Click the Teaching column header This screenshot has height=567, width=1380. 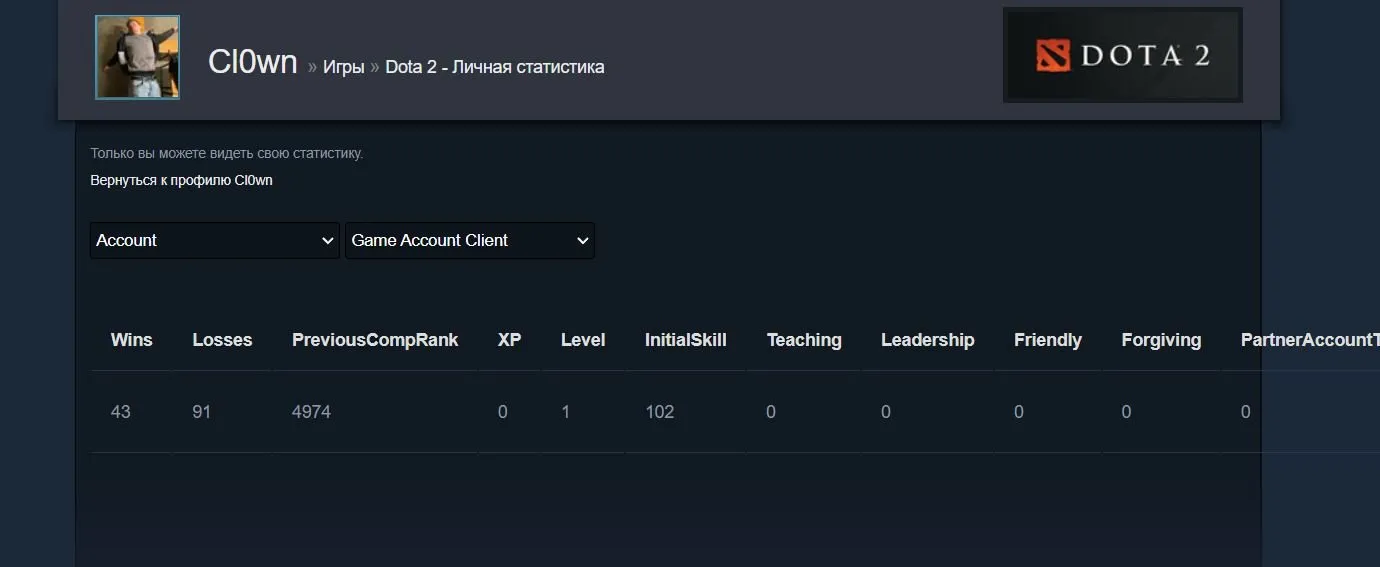[x=804, y=340]
